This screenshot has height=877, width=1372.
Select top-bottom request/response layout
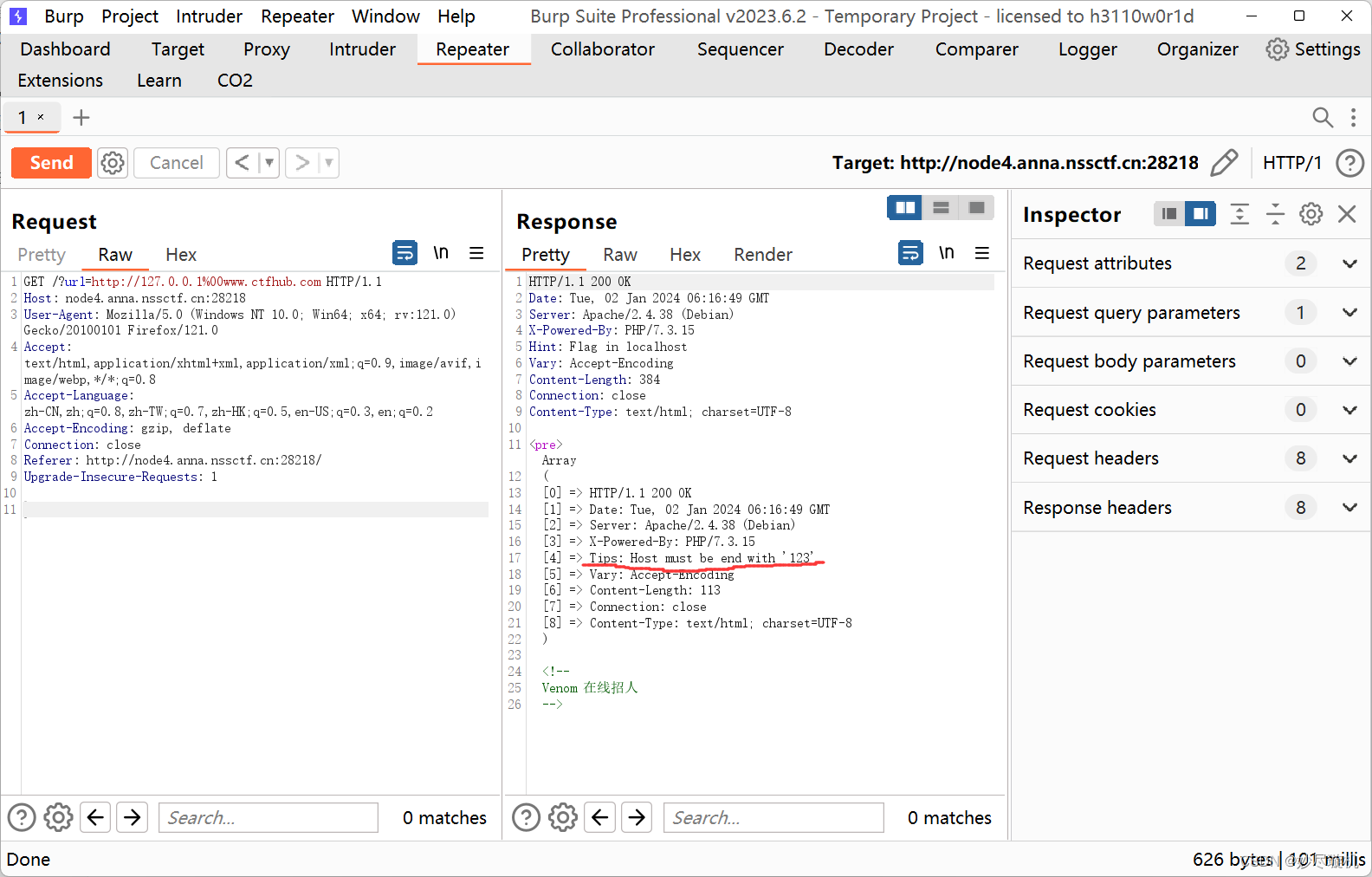click(941, 208)
